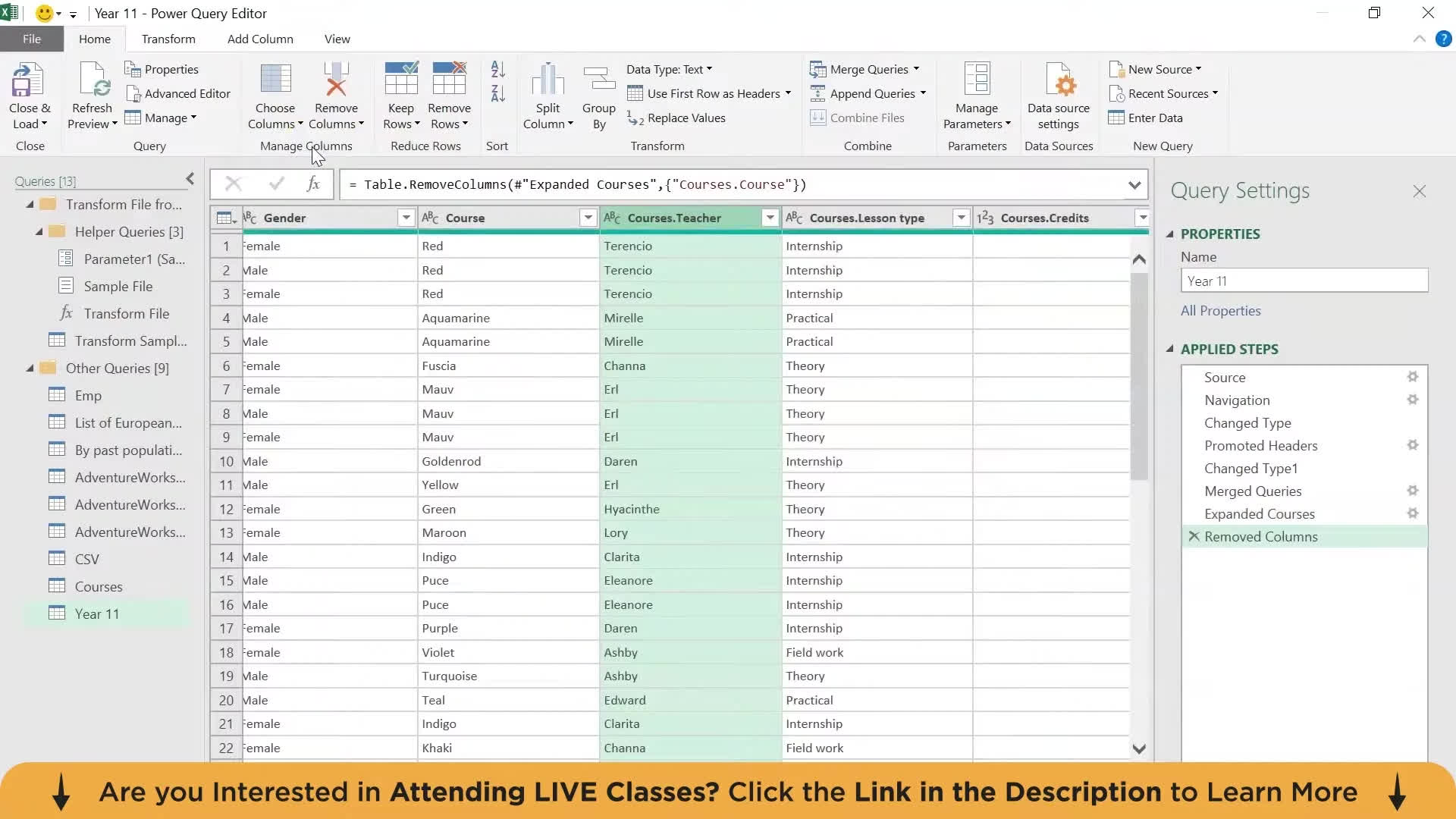Screen dimensions: 1456x819
Task: Select the Changed Type1 applied step
Action: pyautogui.click(x=1304, y=468)
